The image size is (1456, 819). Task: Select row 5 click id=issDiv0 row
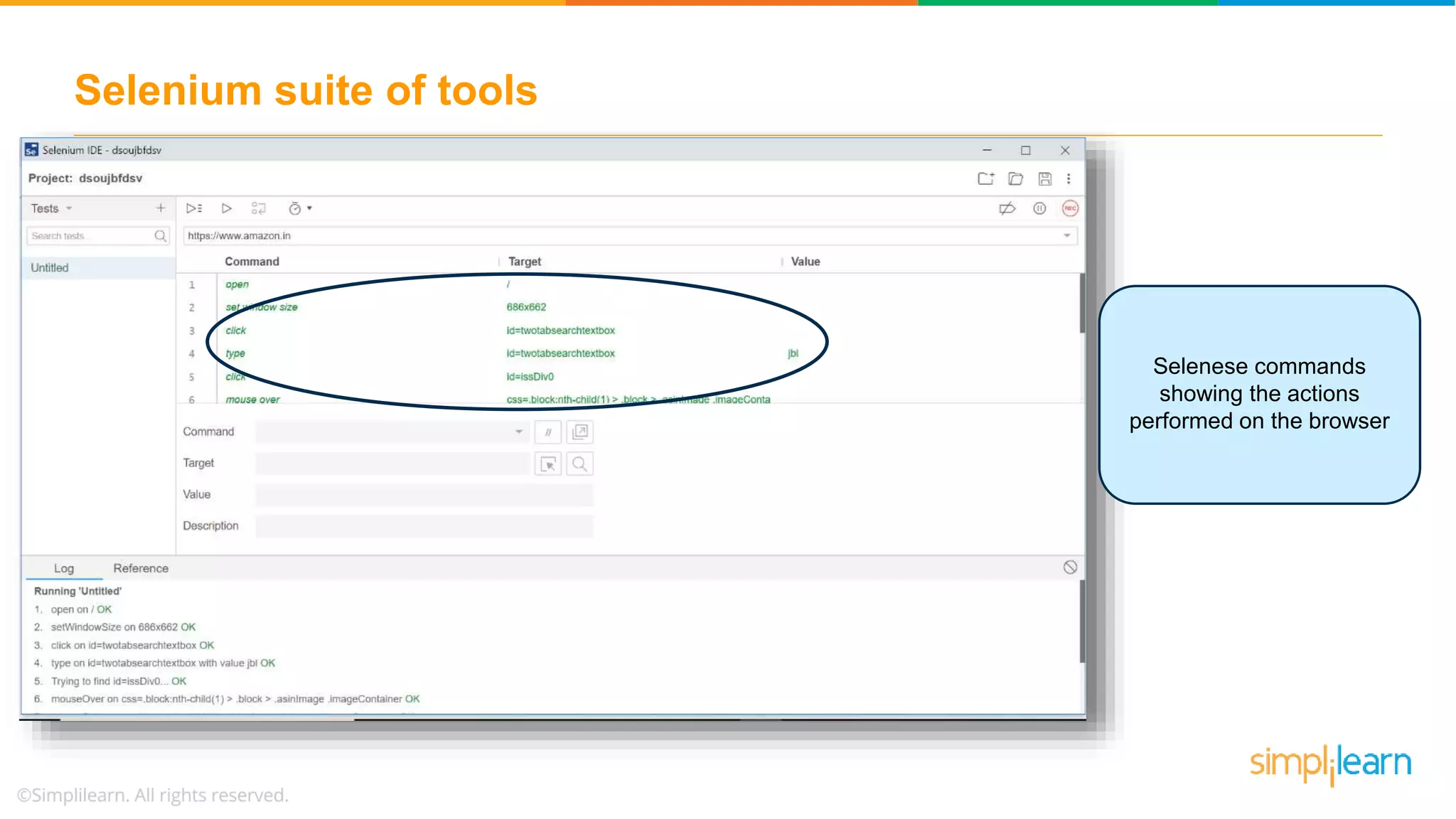pyautogui.click(x=628, y=377)
